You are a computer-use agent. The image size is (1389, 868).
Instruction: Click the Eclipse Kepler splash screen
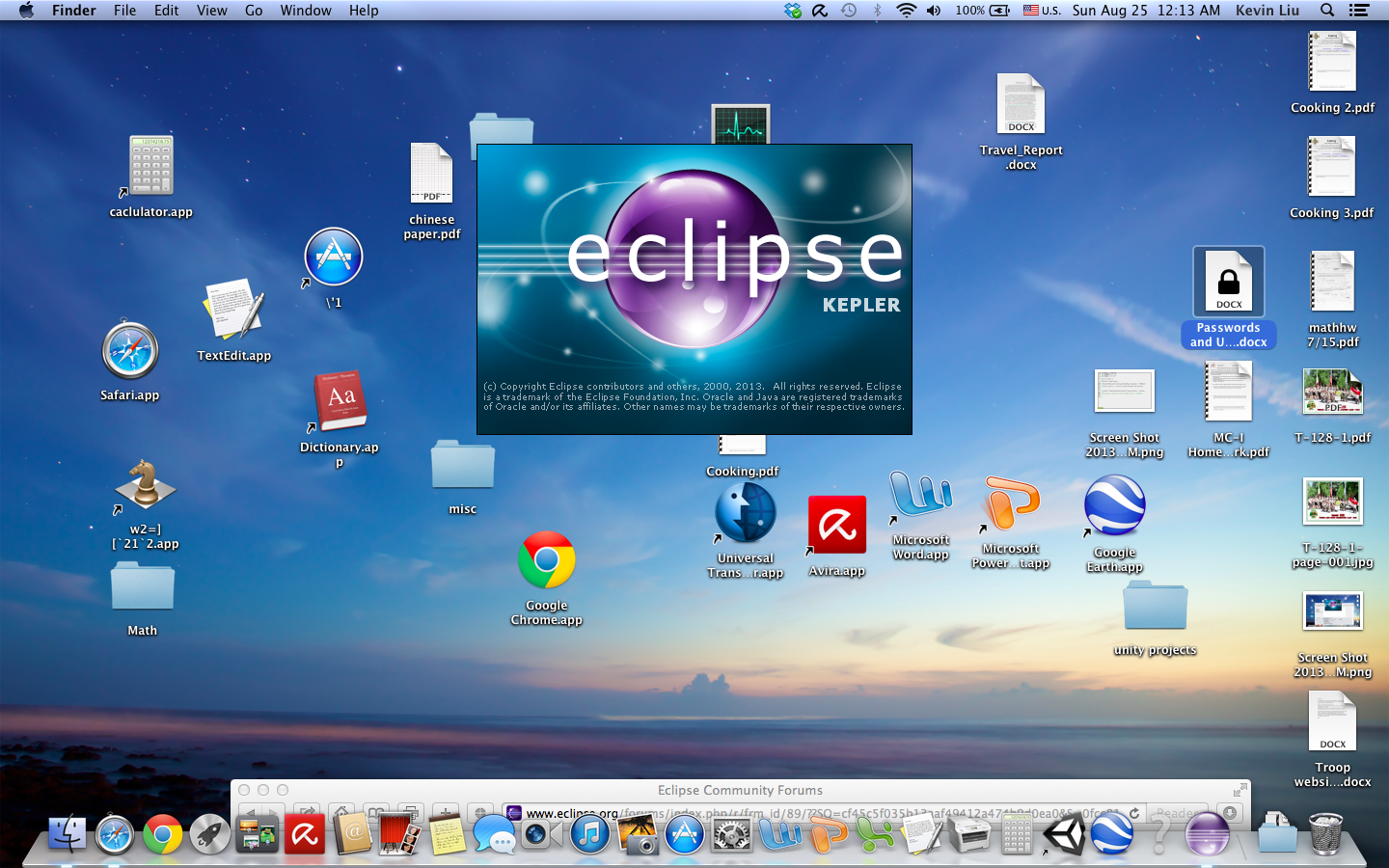tap(694, 289)
